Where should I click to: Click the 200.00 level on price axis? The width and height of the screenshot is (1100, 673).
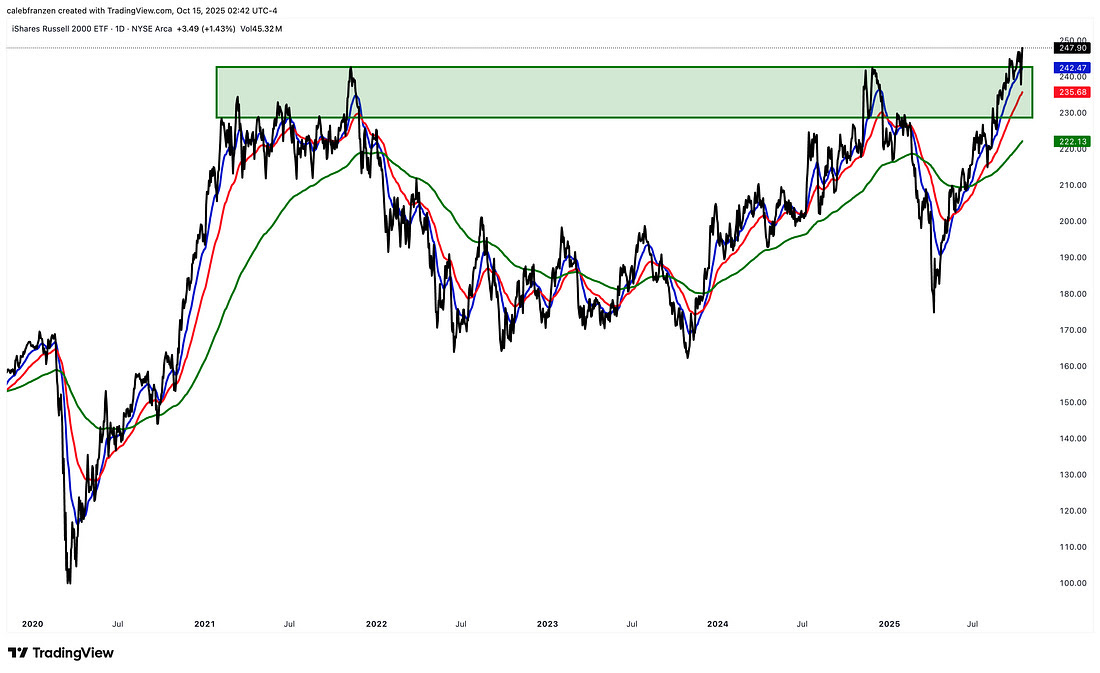tap(1072, 221)
